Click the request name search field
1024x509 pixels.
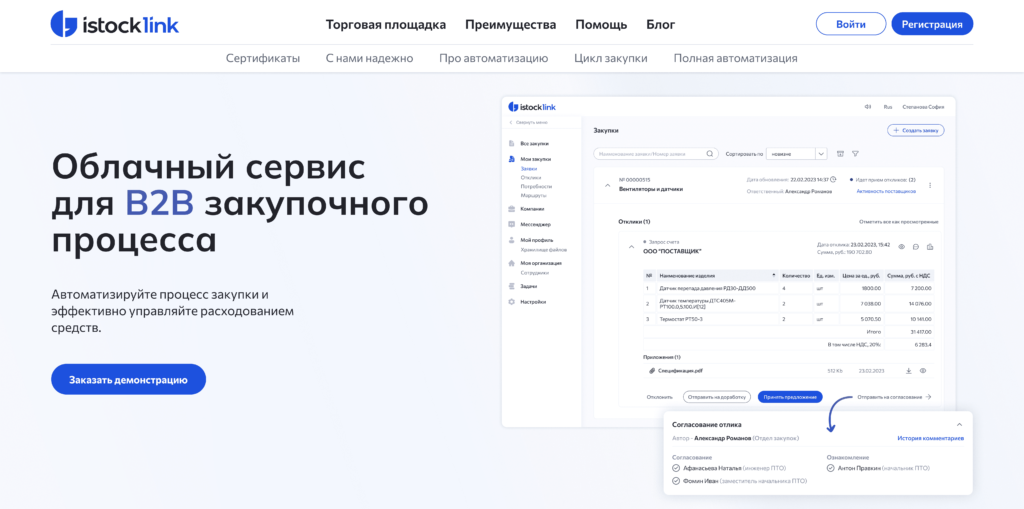656,154
